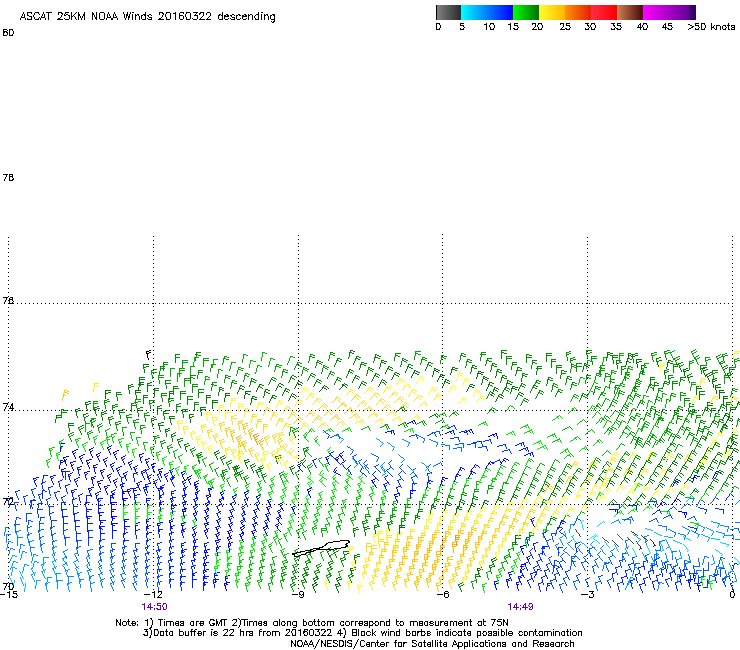Click the purple '14:50' swath time label
This screenshot has width=740, height=650.
[154, 607]
